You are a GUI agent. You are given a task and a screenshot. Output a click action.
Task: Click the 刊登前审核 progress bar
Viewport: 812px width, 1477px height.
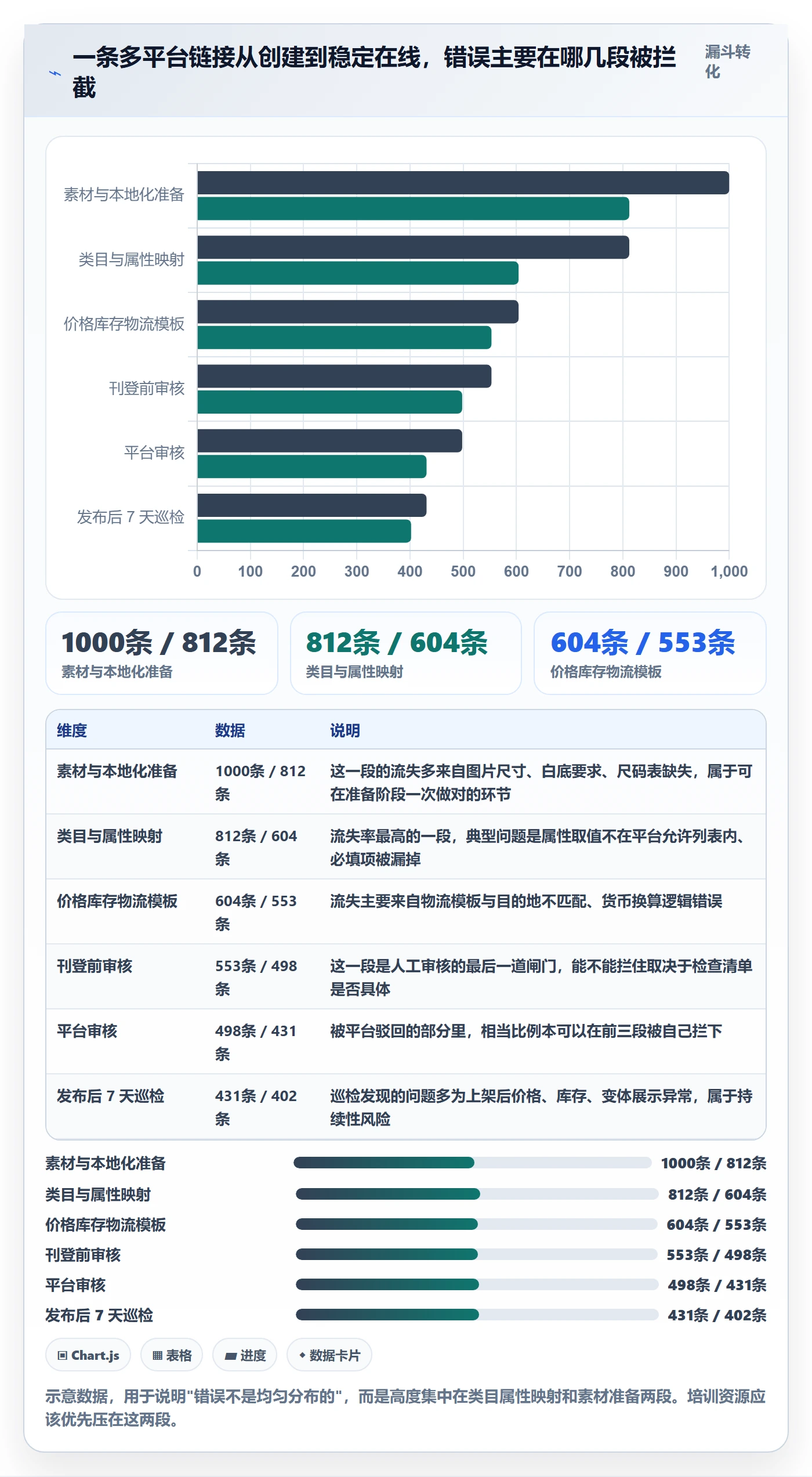477,1254
